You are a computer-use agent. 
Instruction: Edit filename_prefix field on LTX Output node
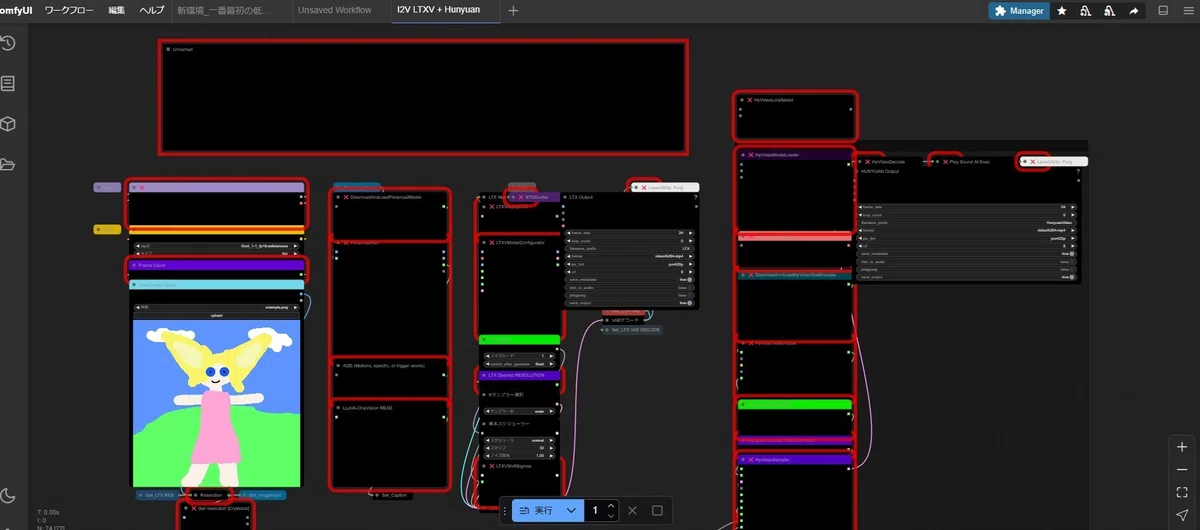click(631, 248)
